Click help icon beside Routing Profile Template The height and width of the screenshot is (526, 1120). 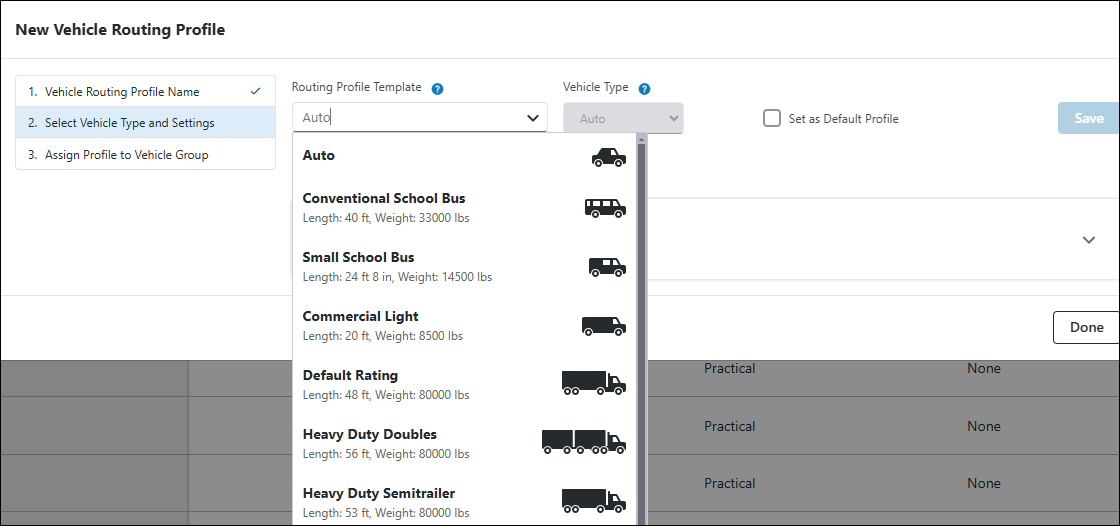437,88
